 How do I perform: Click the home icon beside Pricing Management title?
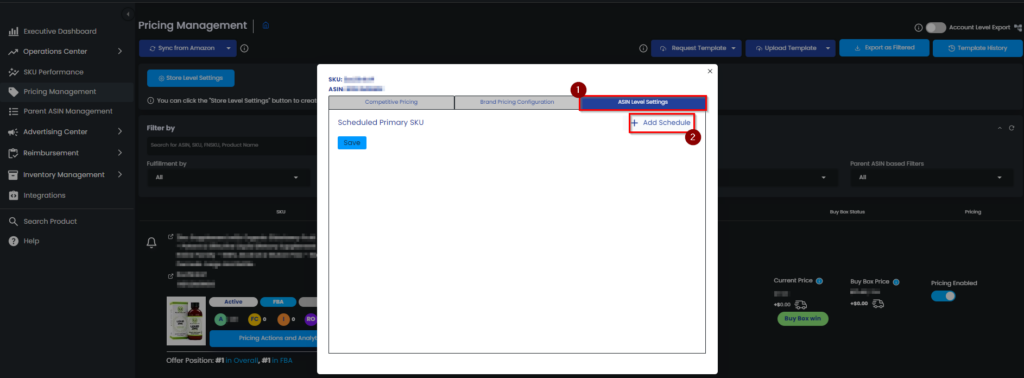click(266, 25)
